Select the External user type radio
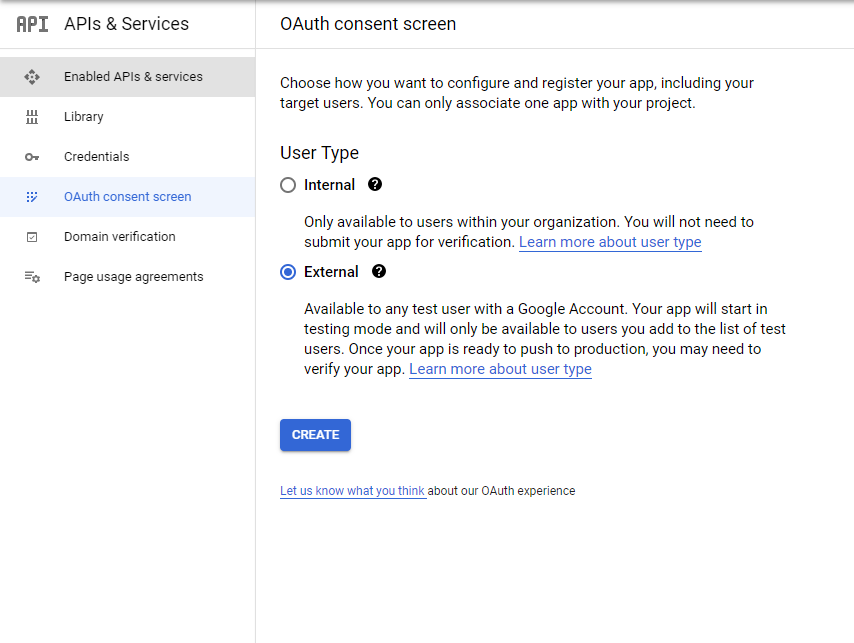This screenshot has height=643, width=854. [288, 272]
